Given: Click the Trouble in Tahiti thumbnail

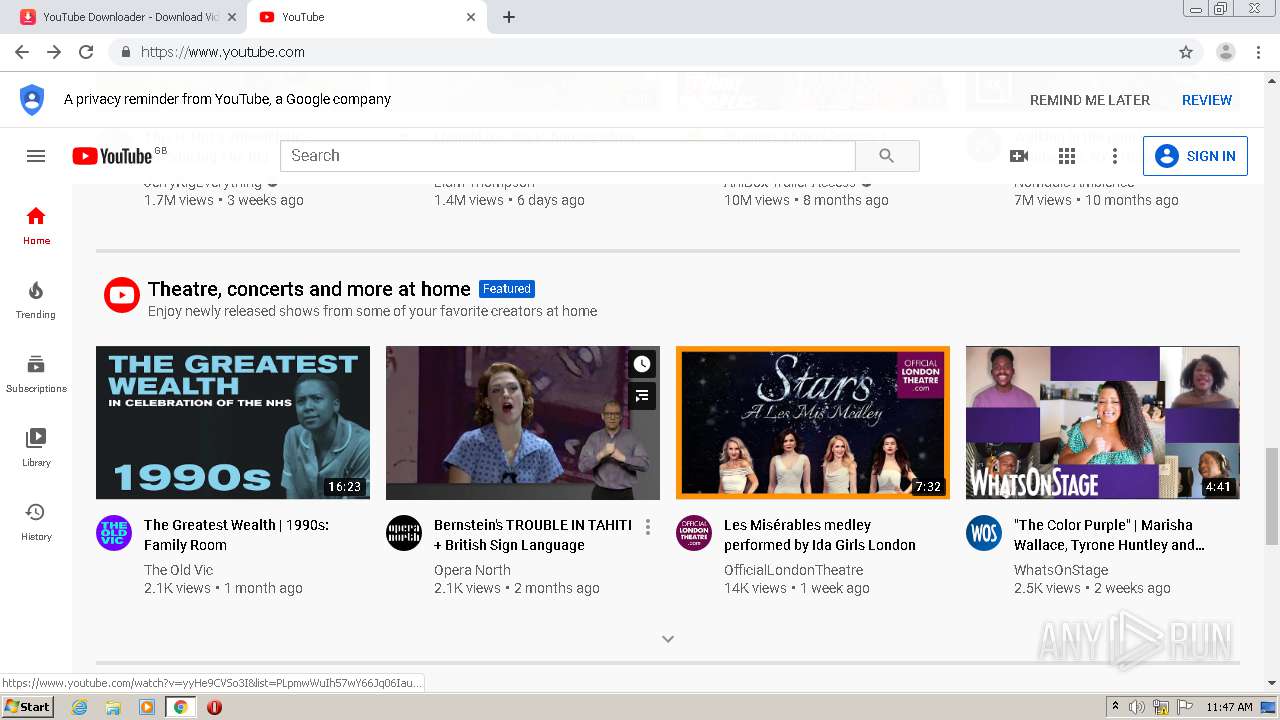Looking at the screenshot, I should point(523,423).
